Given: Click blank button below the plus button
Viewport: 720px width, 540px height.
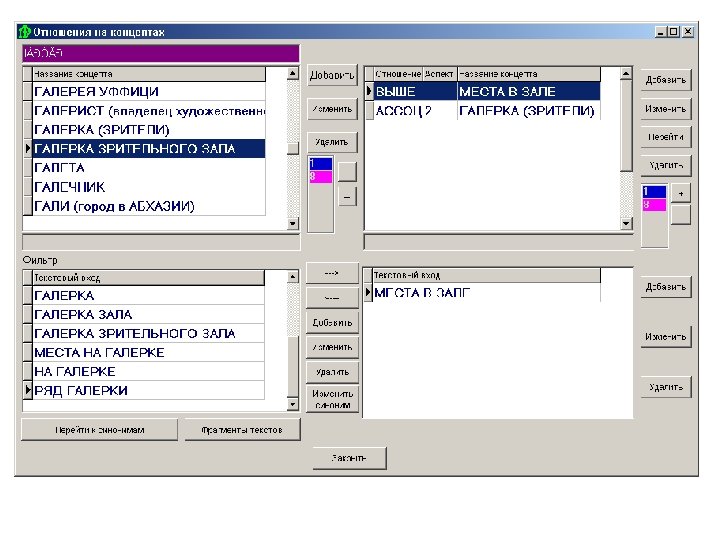Looking at the screenshot, I should 681,215.
